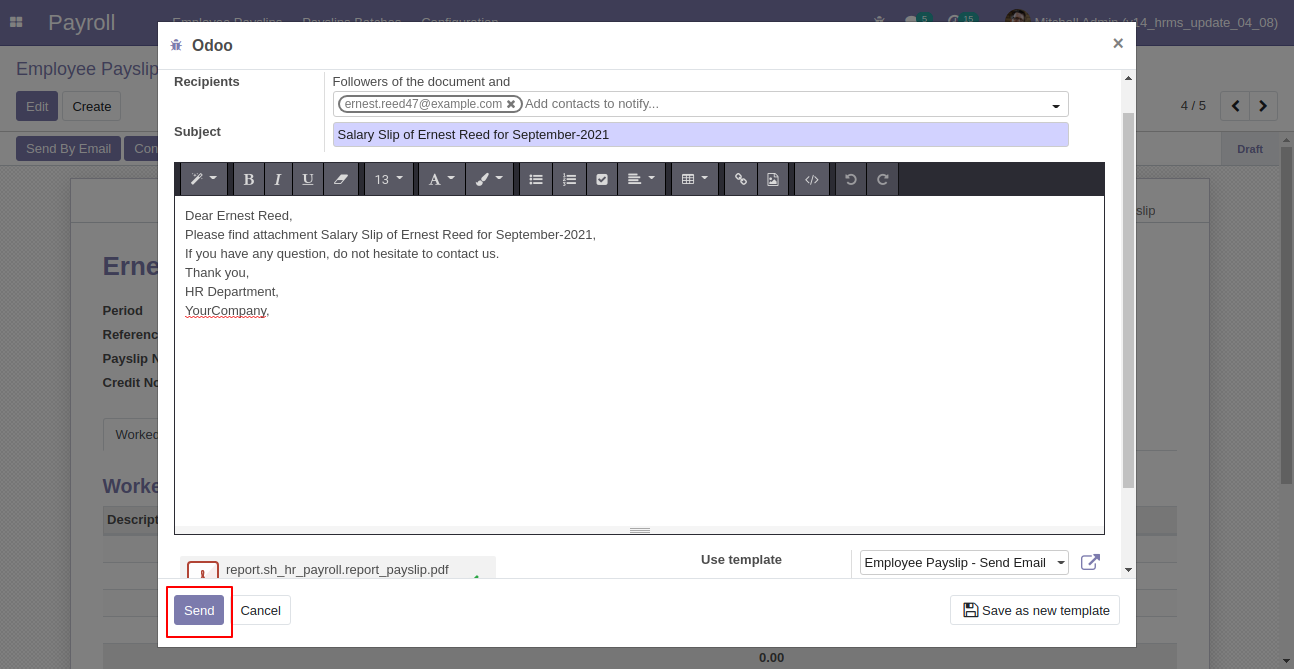This screenshot has width=1294, height=669.
Task: Go to the previous record arrow
Action: pos(1236,105)
